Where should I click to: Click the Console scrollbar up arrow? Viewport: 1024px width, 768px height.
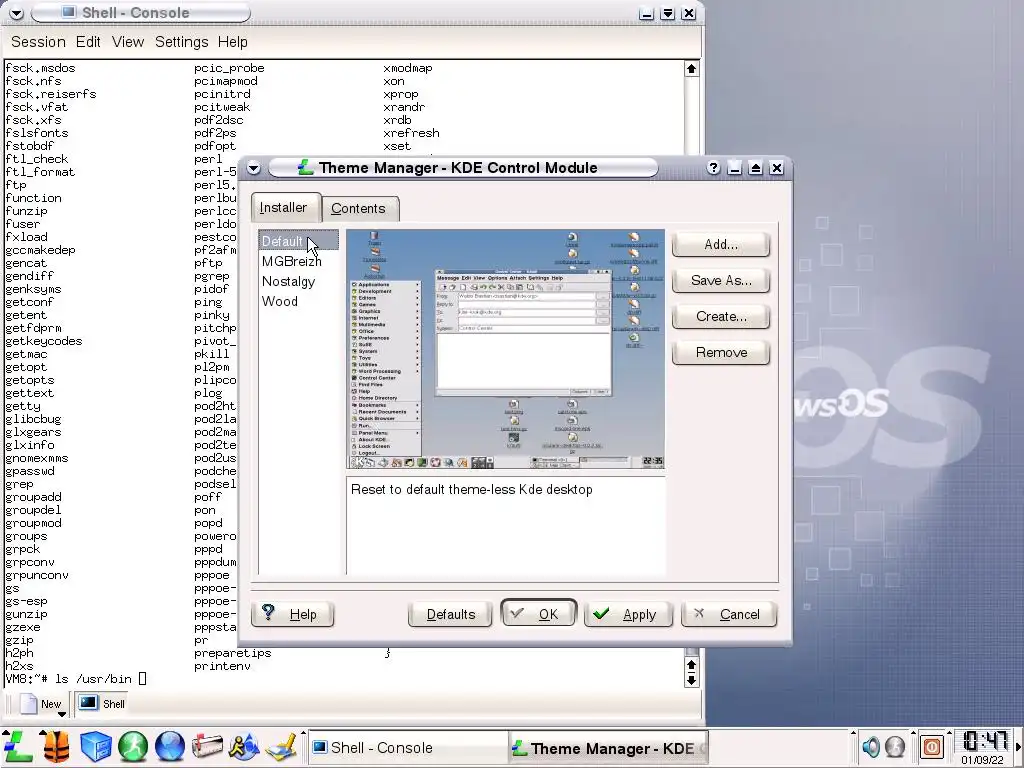click(692, 69)
